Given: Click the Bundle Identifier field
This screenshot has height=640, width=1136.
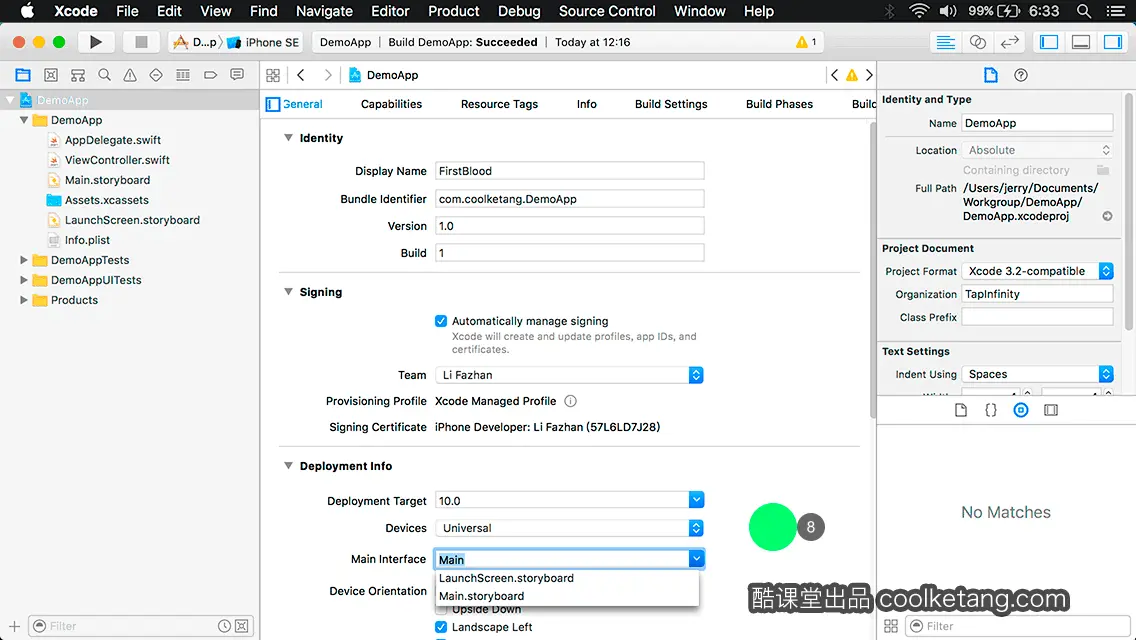Looking at the screenshot, I should point(569,199).
